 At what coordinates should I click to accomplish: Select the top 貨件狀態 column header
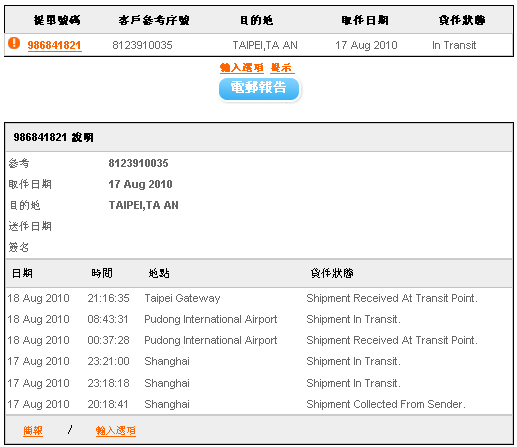462,20
